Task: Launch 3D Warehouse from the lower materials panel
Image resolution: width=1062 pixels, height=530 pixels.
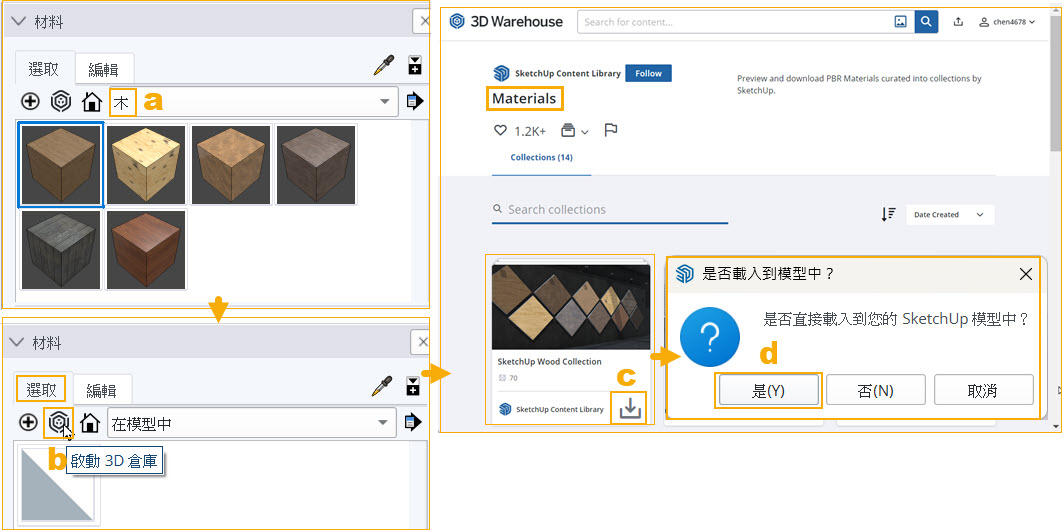Action: tap(59, 423)
